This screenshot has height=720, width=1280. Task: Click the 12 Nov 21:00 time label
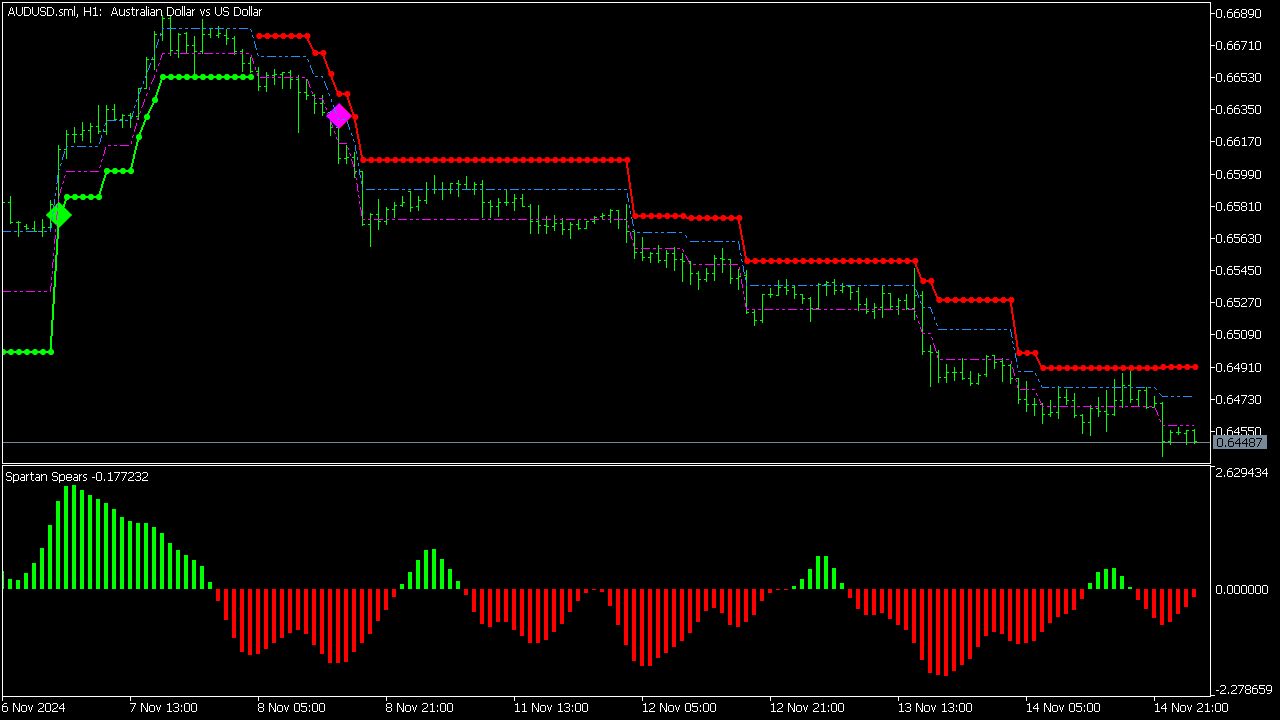[807, 708]
